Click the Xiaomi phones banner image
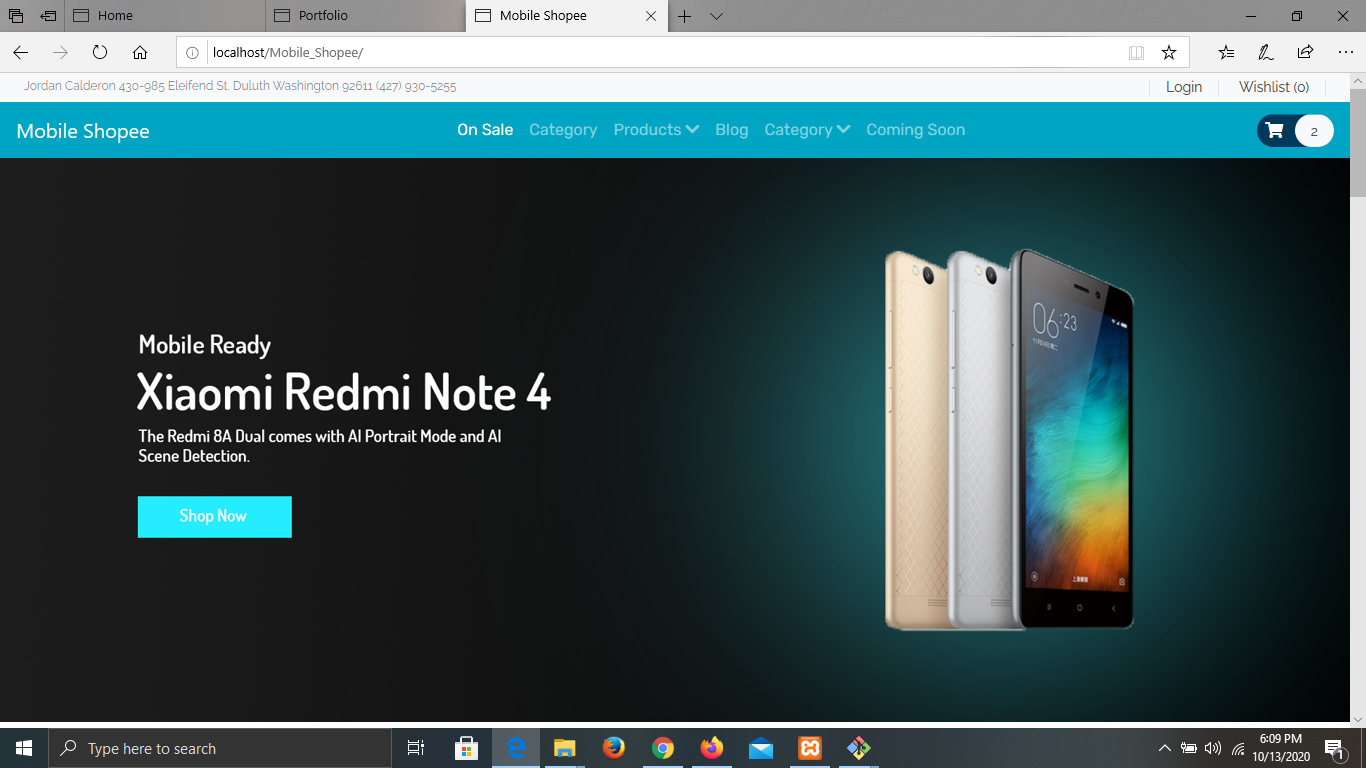 [x=1010, y=440]
